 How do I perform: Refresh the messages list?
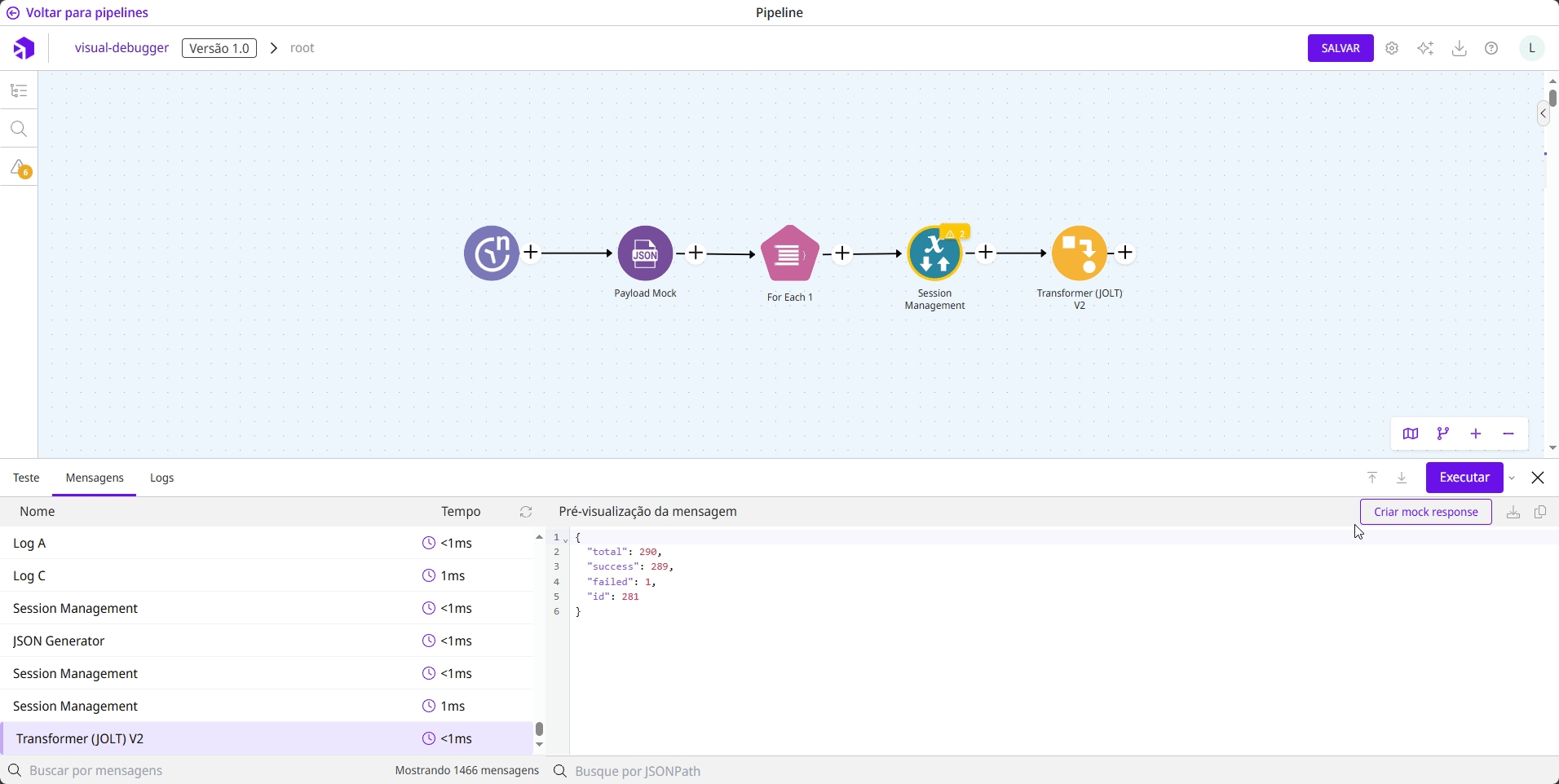point(526,512)
